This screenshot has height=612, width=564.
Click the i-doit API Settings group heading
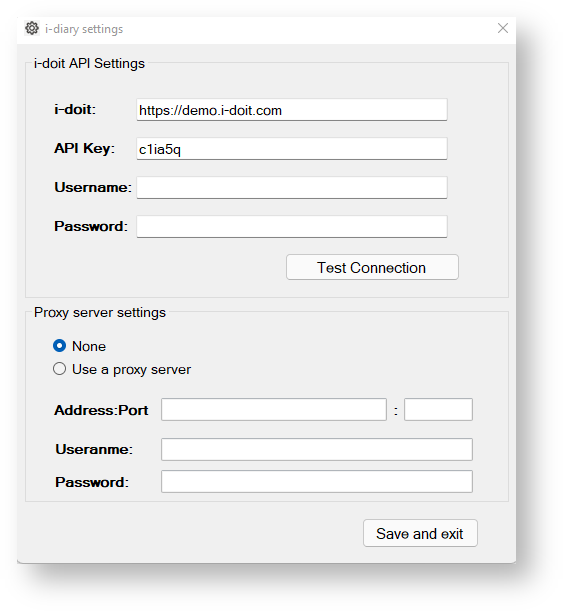[x=89, y=63]
